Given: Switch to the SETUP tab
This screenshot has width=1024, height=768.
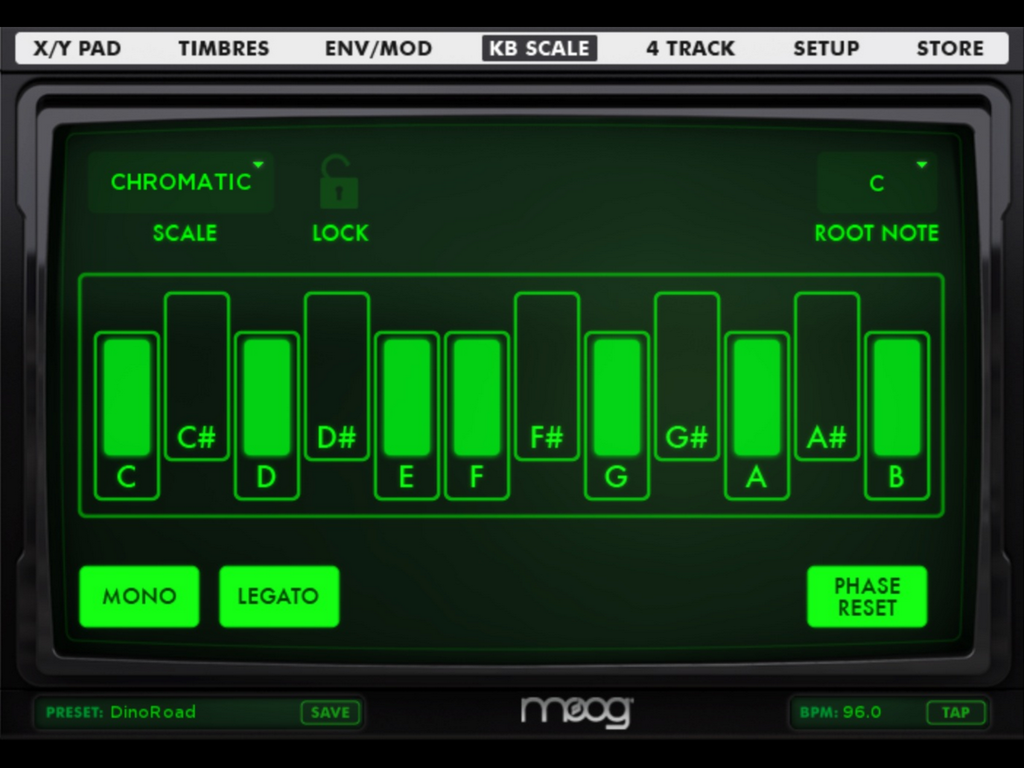Looking at the screenshot, I should (x=826, y=48).
